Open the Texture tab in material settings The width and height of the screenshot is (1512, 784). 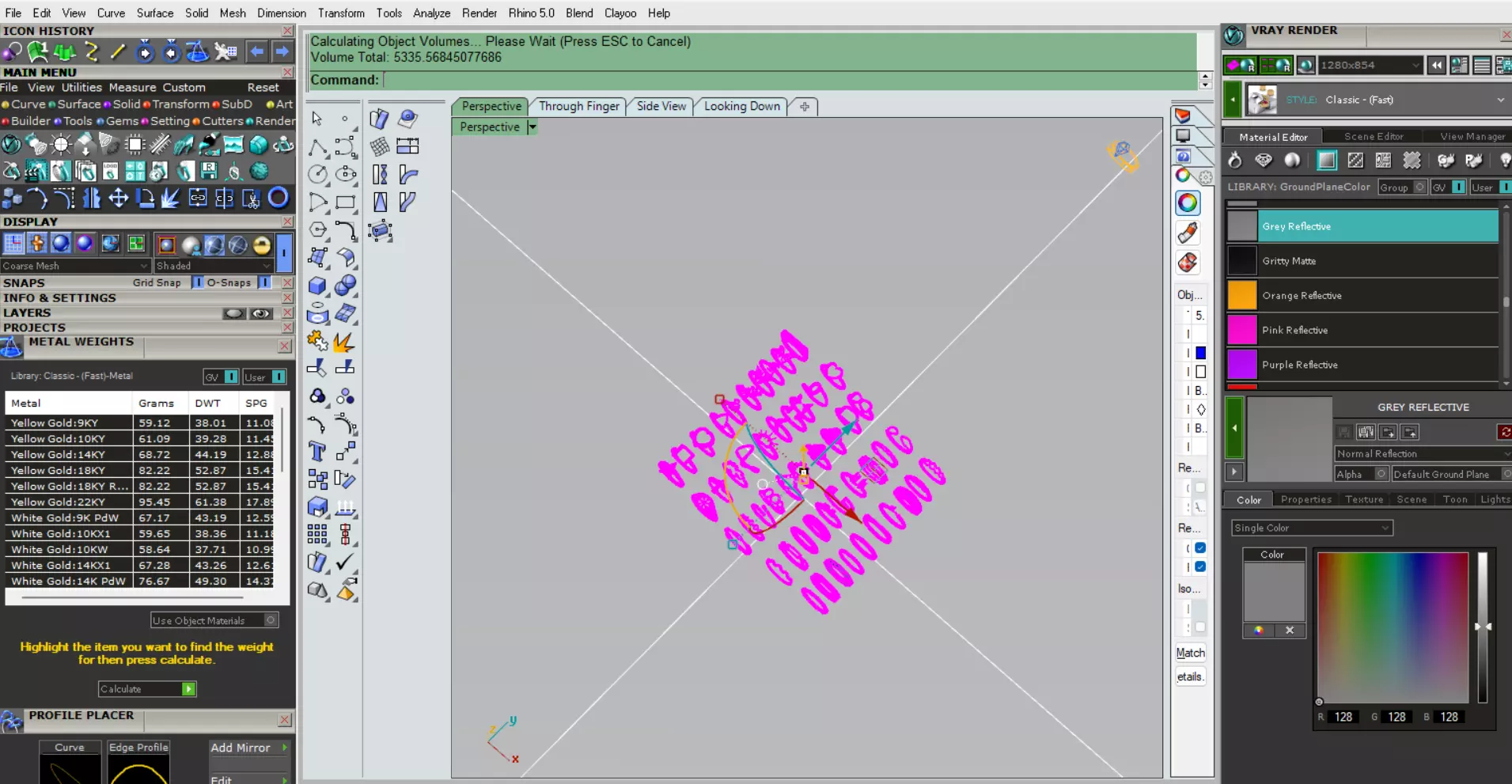(1364, 500)
